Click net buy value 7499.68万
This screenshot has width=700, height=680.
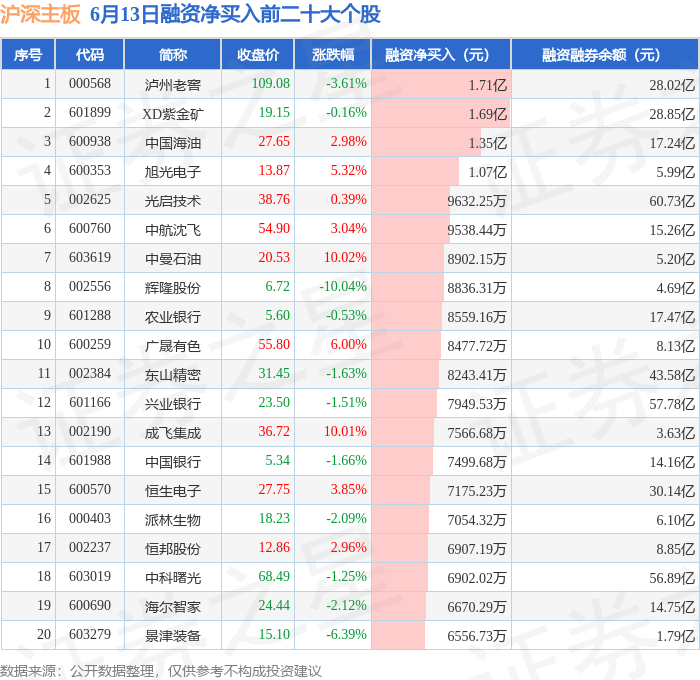(477, 462)
